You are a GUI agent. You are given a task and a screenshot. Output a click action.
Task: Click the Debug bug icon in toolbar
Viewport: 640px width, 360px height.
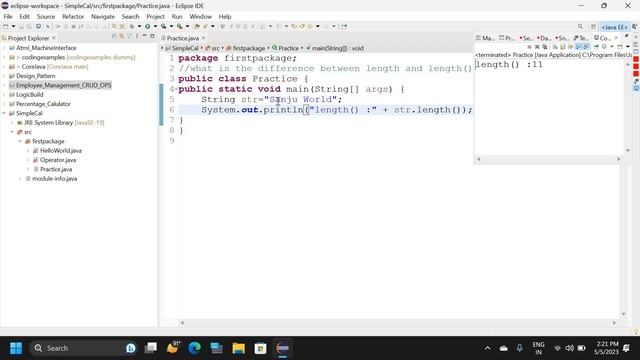click(x=131, y=26)
